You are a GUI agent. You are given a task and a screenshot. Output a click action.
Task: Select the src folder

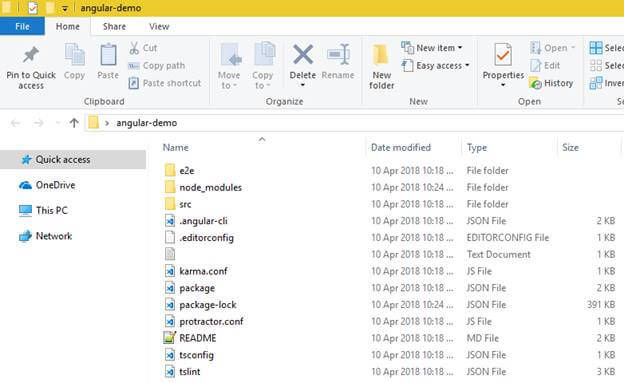click(185, 204)
